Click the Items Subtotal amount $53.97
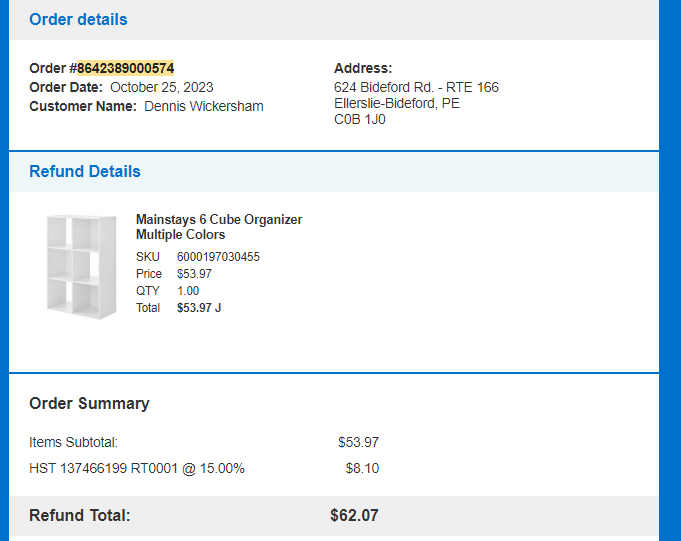 (x=358, y=442)
